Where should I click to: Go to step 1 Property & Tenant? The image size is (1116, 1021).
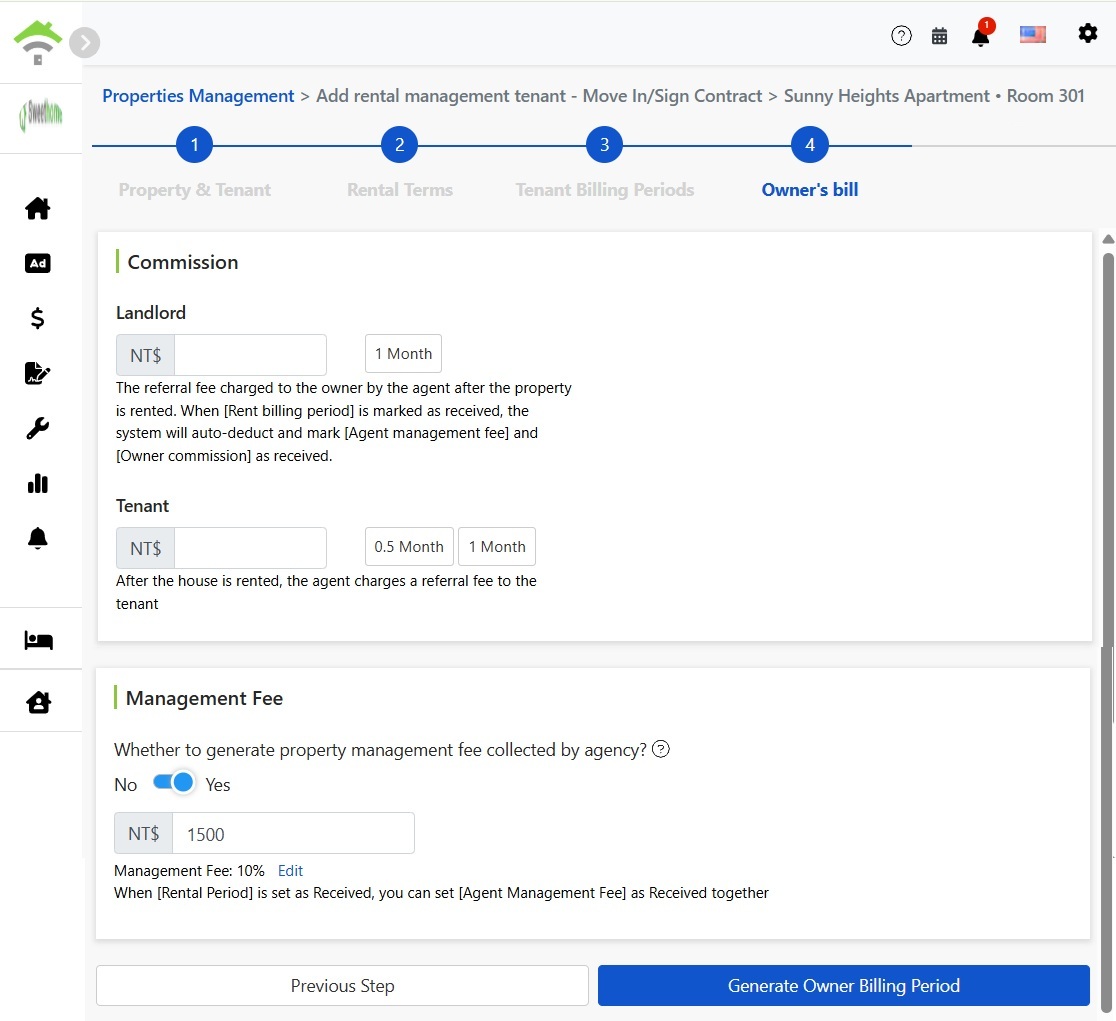[x=194, y=145]
